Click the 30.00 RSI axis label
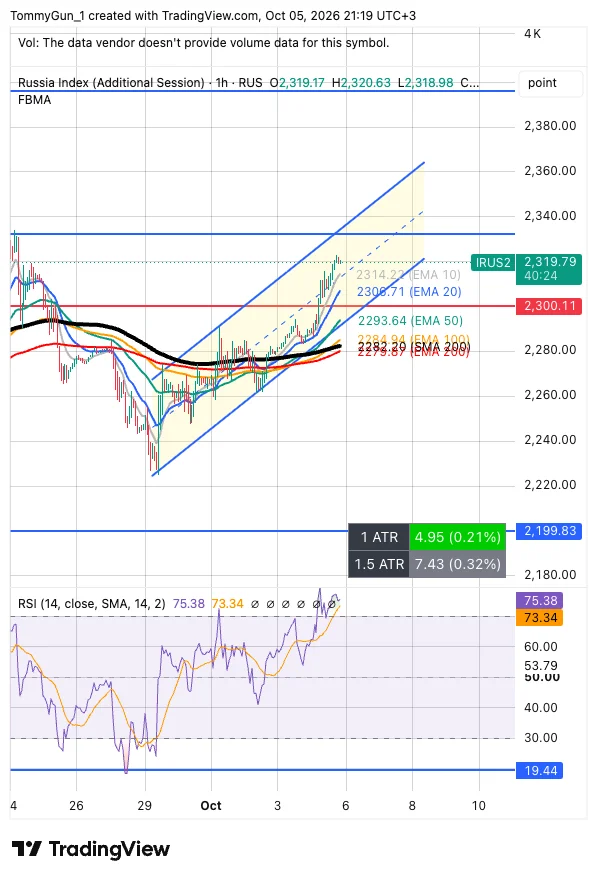 click(541, 738)
